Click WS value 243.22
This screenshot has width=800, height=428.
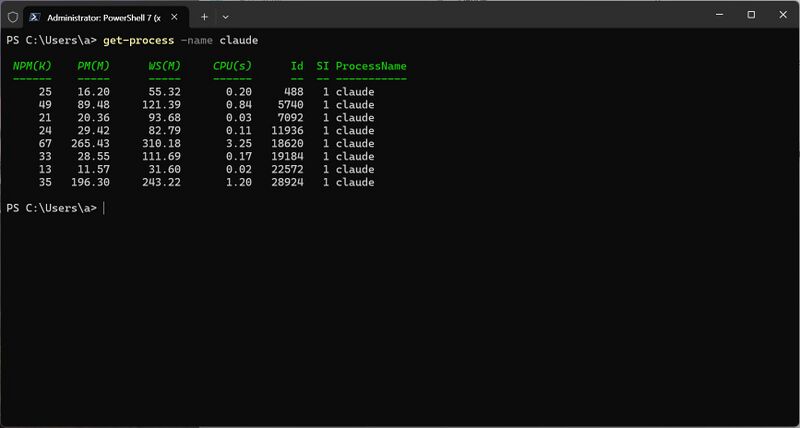[161, 182]
